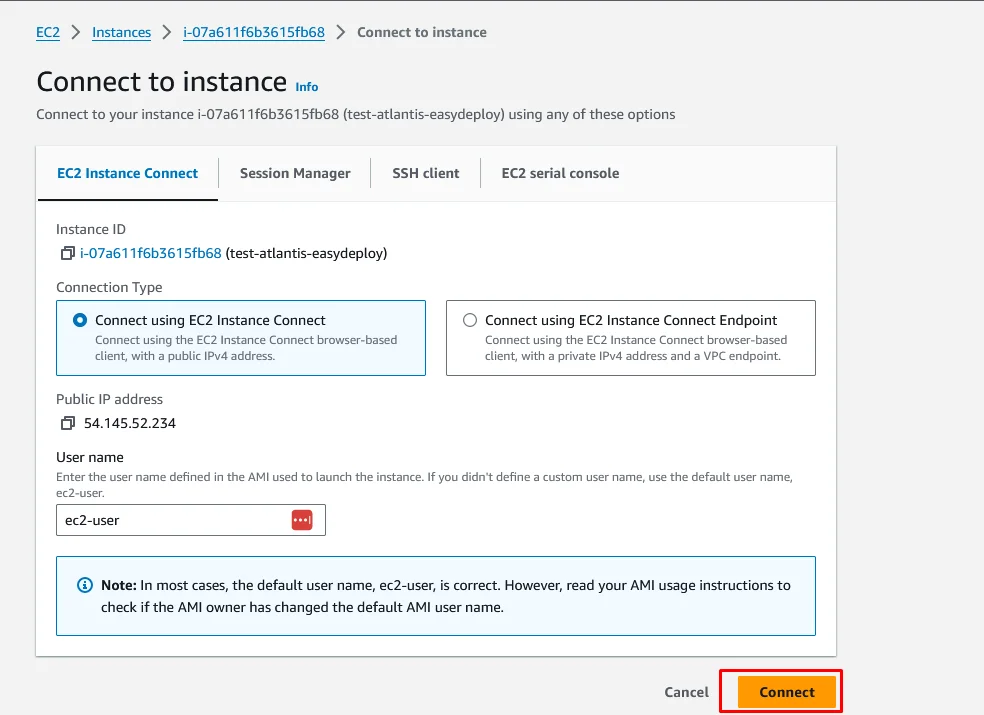Select Connect using EC2 Instance Connect radio

coord(80,320)
